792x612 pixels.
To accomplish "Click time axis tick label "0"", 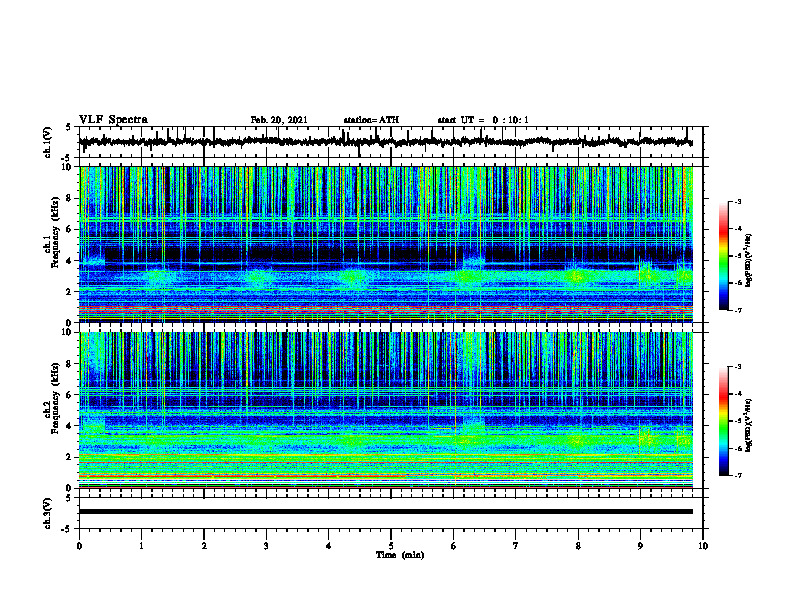I will click(79, 546).
